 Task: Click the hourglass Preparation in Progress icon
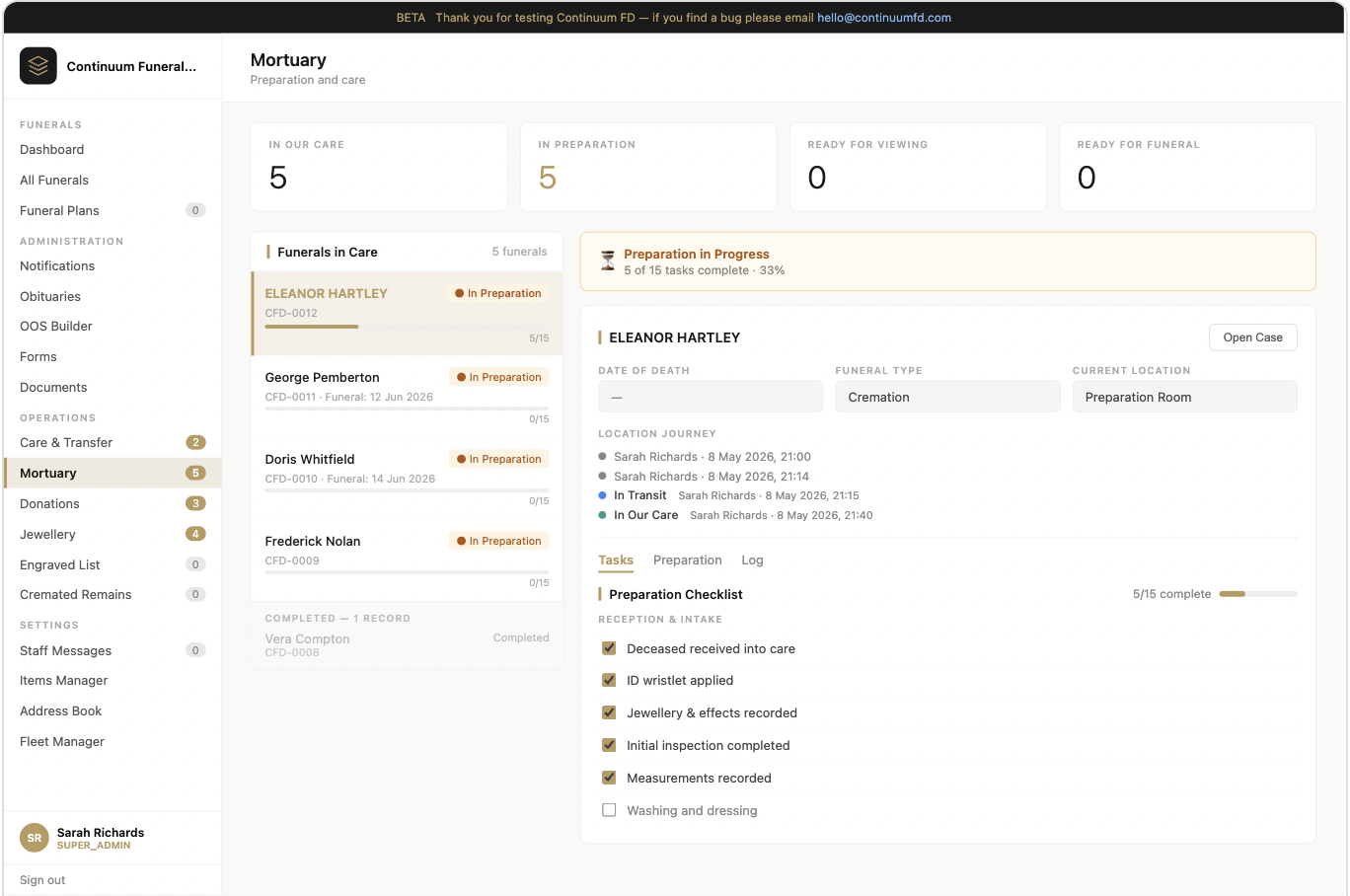pyautogui.click(x=608, y=261)
